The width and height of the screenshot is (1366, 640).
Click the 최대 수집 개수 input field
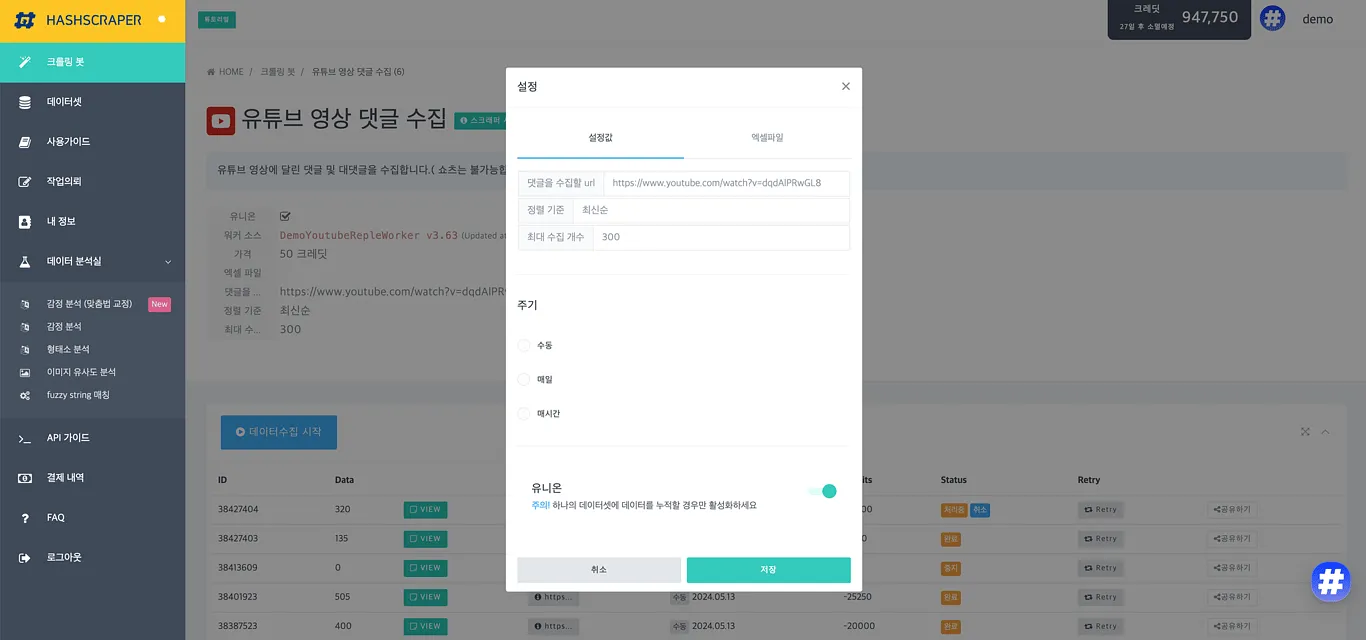click(x=720, y=237)
